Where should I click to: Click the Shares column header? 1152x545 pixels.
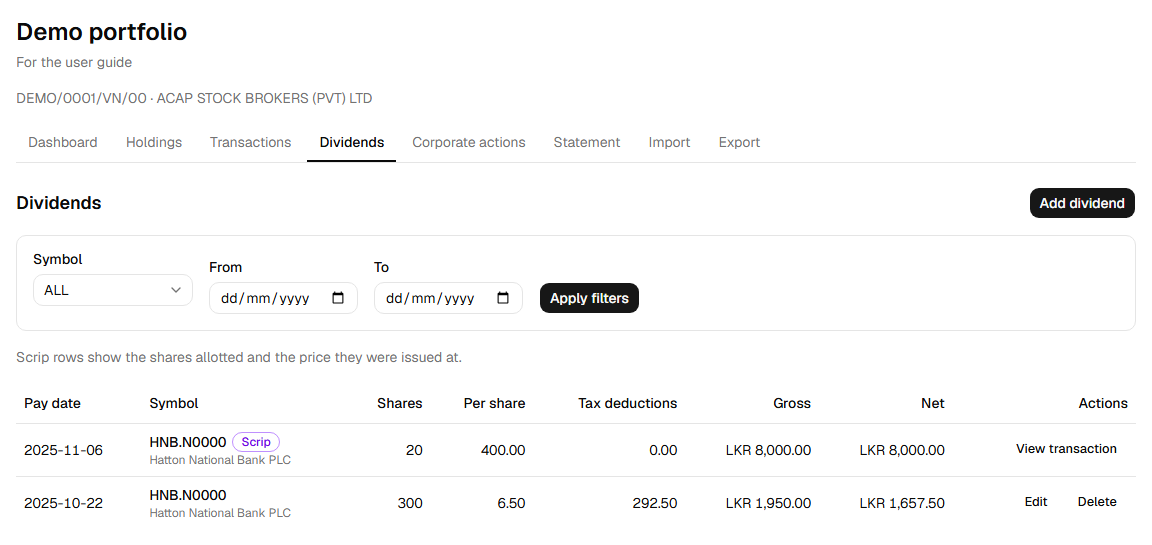(x=400, y=403)
